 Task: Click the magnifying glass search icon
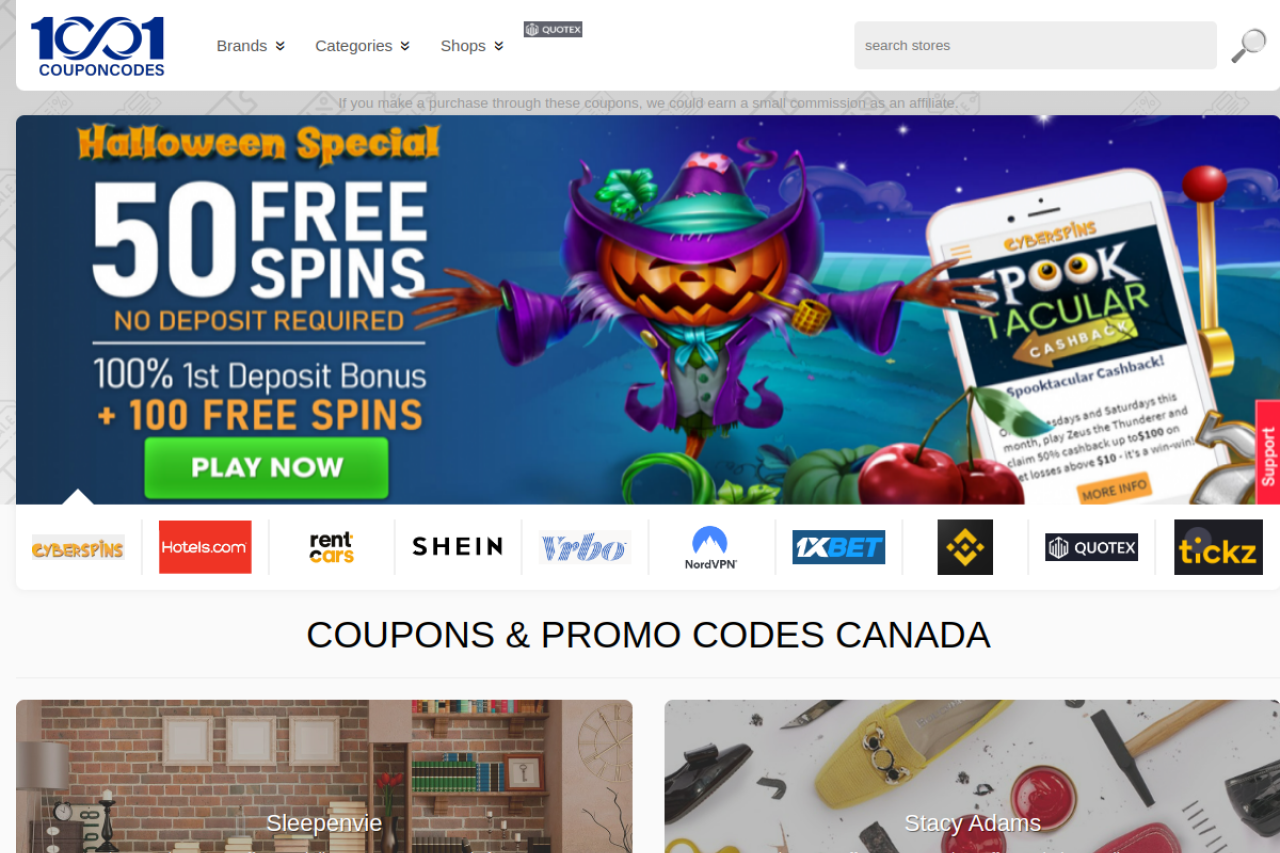click(1248, 45)
